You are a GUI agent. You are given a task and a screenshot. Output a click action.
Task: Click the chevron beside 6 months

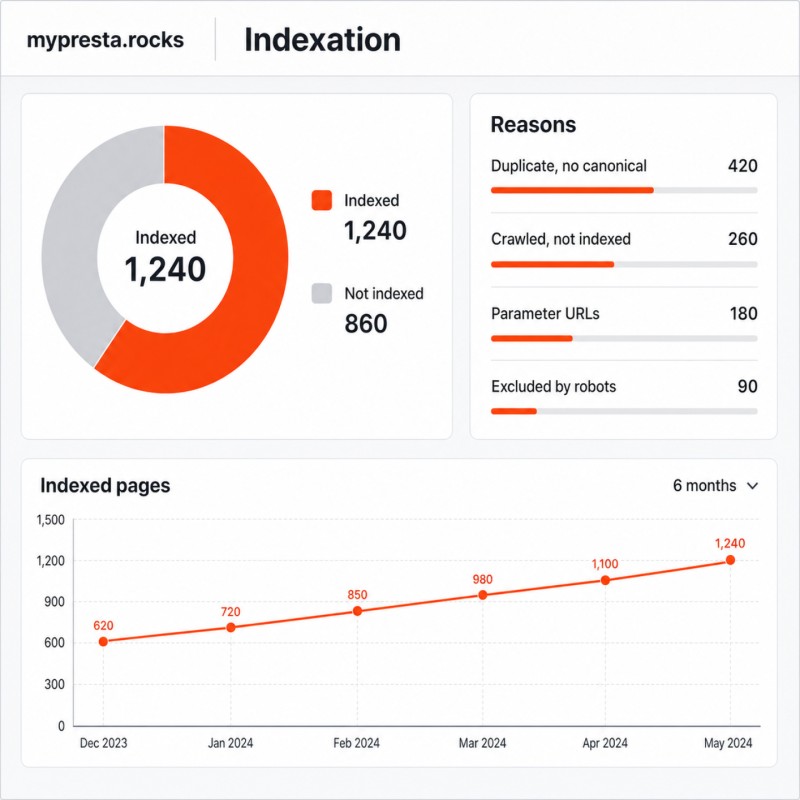point(753,486)
